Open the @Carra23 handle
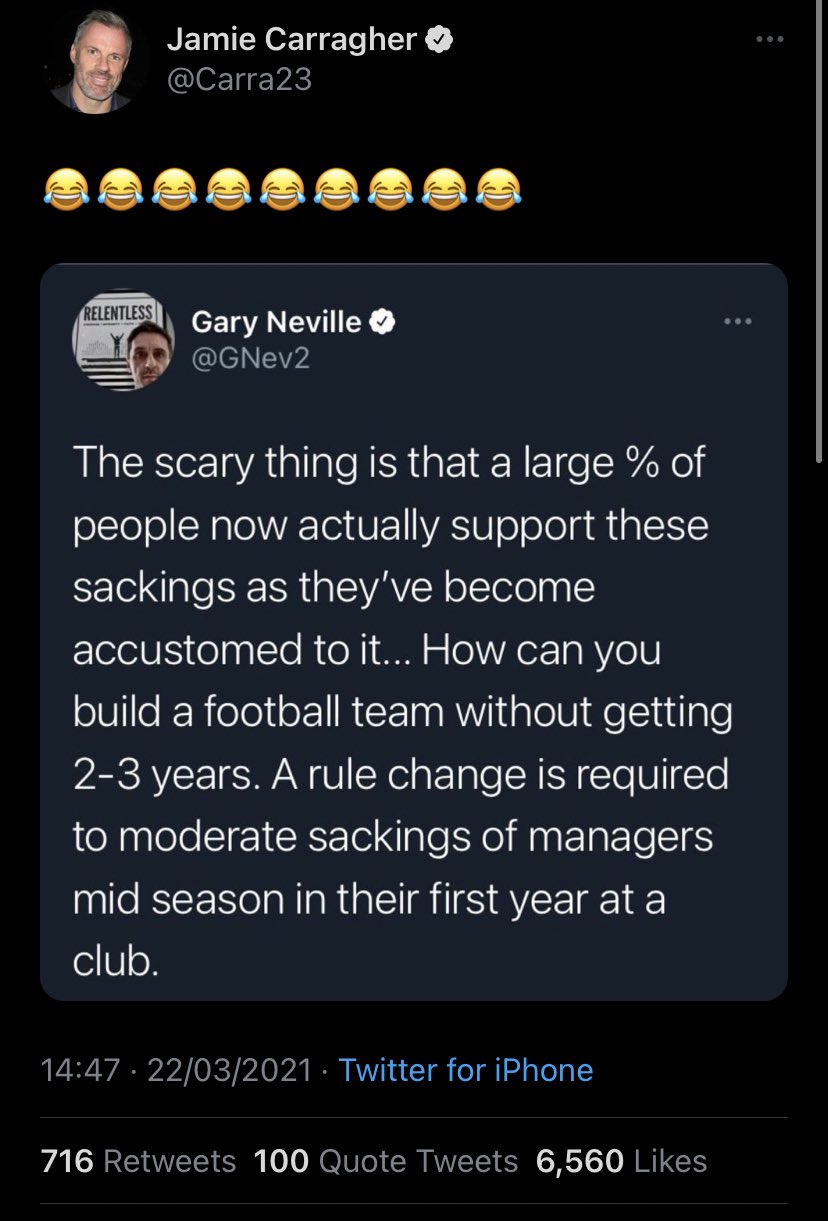The height and width of the screenshot is (1221, 828). (x=239, y=79)
